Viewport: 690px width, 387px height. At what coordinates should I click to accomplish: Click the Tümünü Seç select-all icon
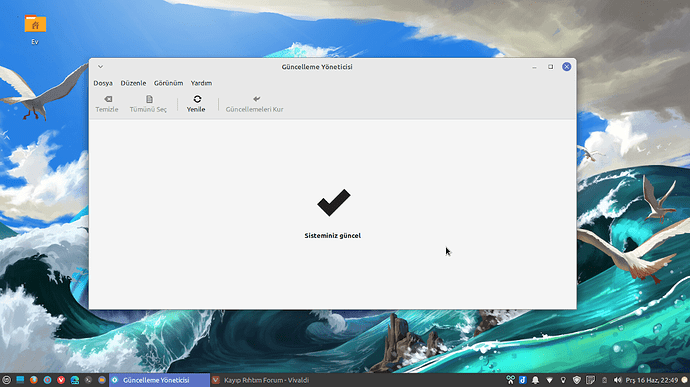click(x=149, y=99)
